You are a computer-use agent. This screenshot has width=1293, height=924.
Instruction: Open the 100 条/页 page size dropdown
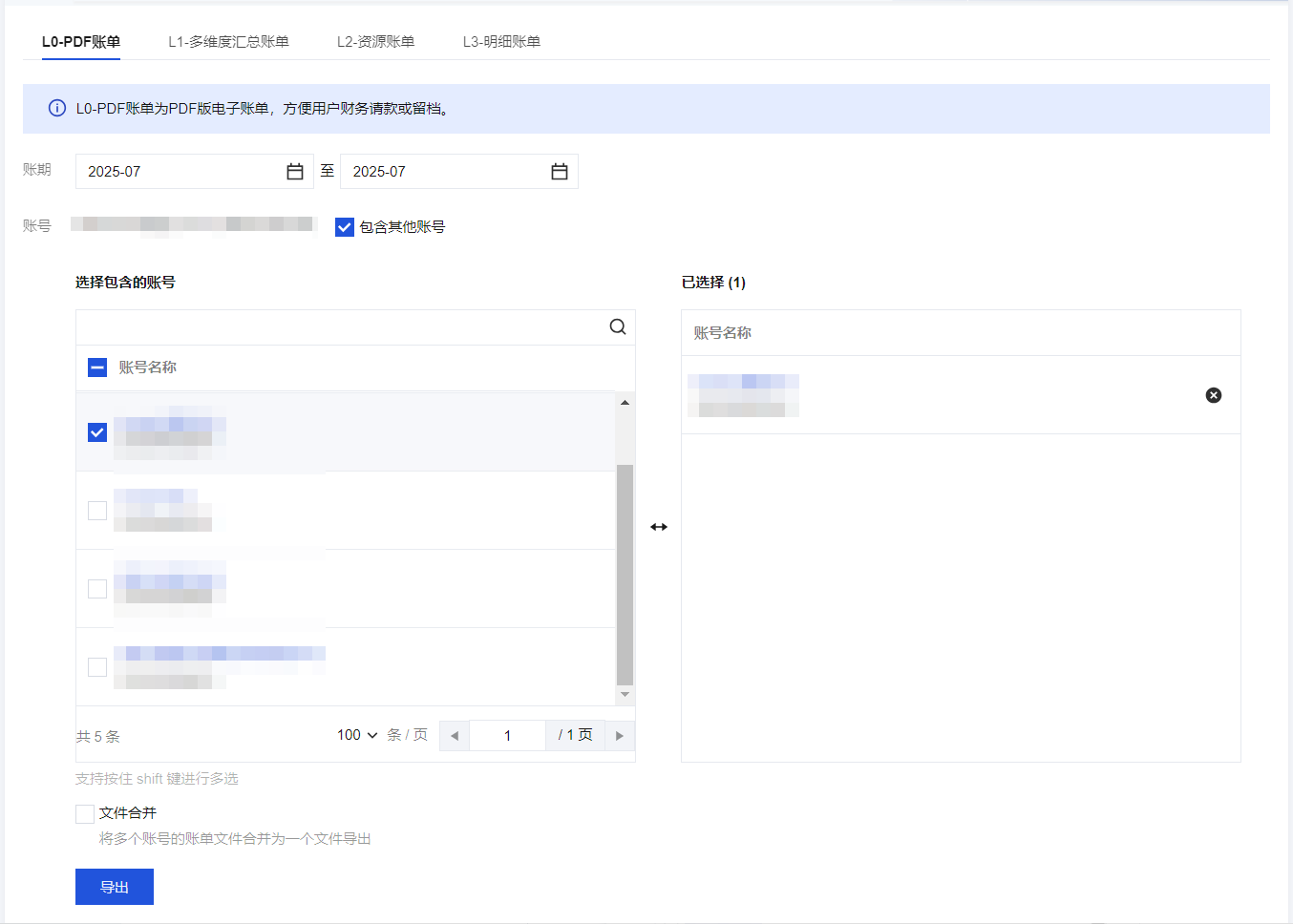357,735
